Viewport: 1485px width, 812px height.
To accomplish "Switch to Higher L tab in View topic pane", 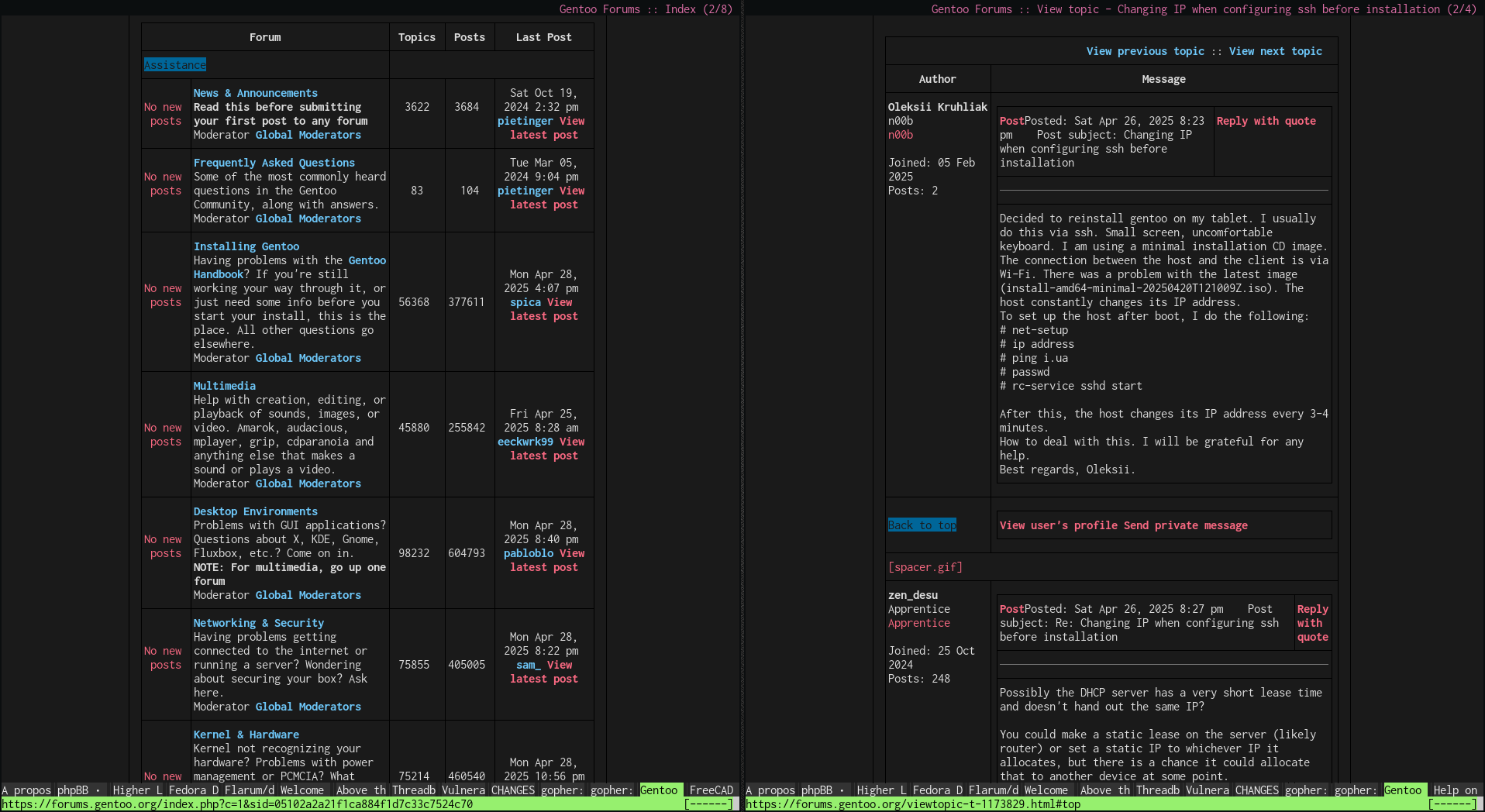I will click(881, 790).
